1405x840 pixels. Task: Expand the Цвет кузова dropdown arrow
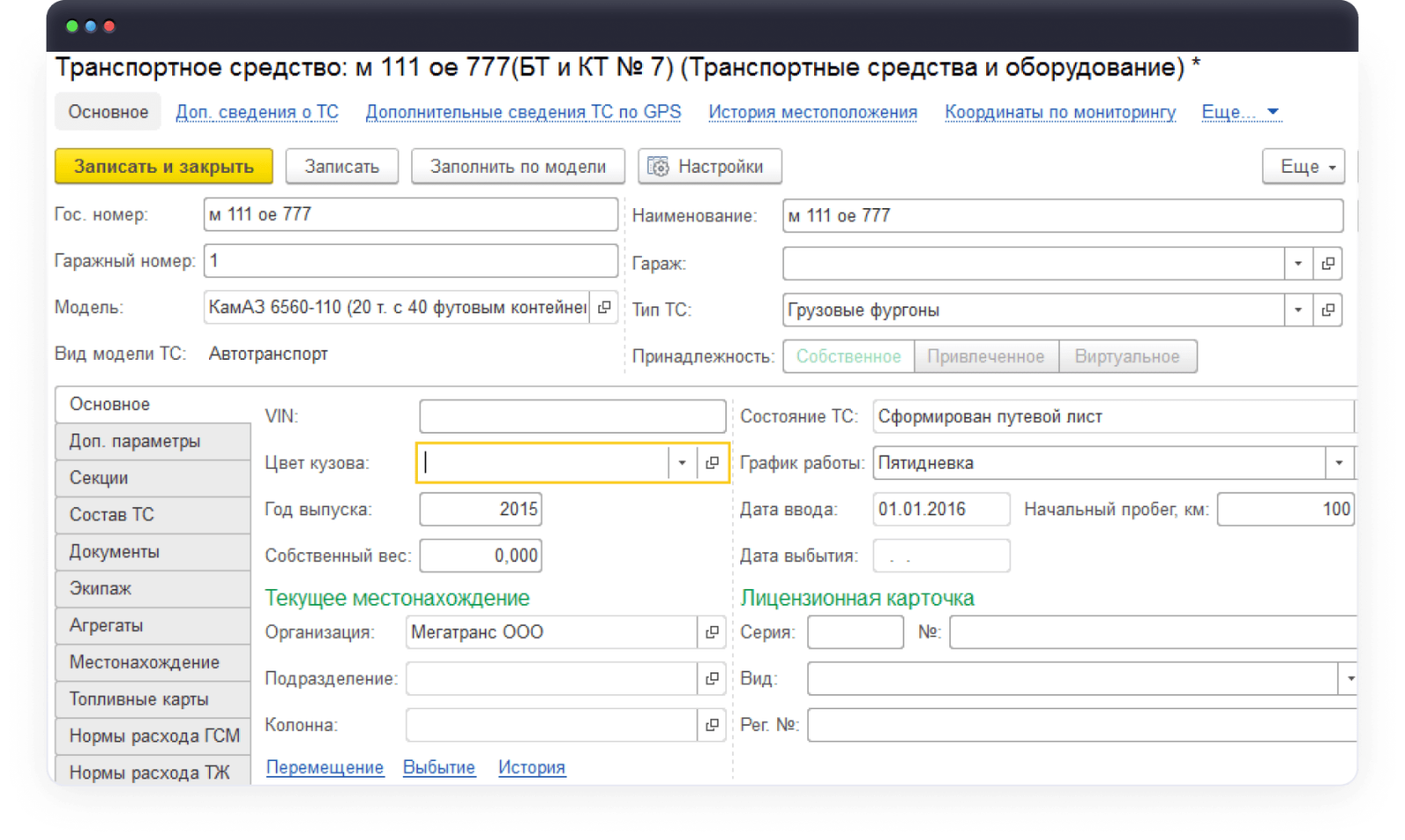(682, 463)
